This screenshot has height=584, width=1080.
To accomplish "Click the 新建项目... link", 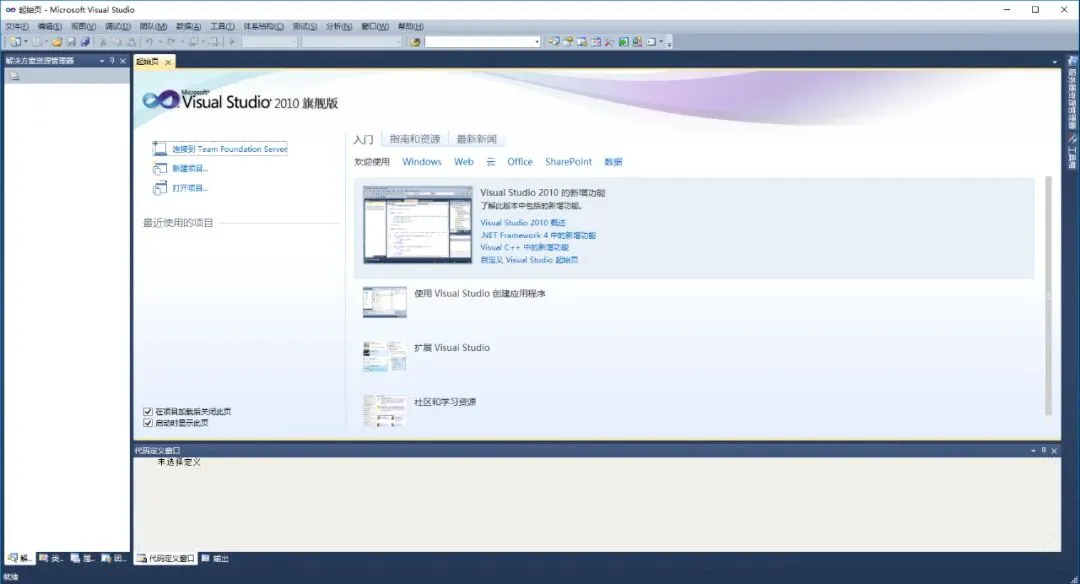I will click(189, 168).
